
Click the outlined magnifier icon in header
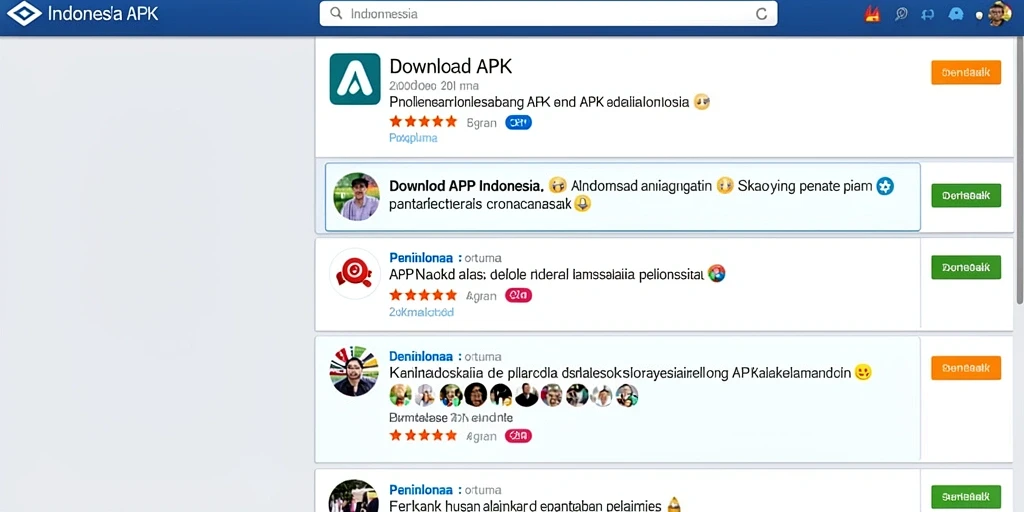coord(901,14)
